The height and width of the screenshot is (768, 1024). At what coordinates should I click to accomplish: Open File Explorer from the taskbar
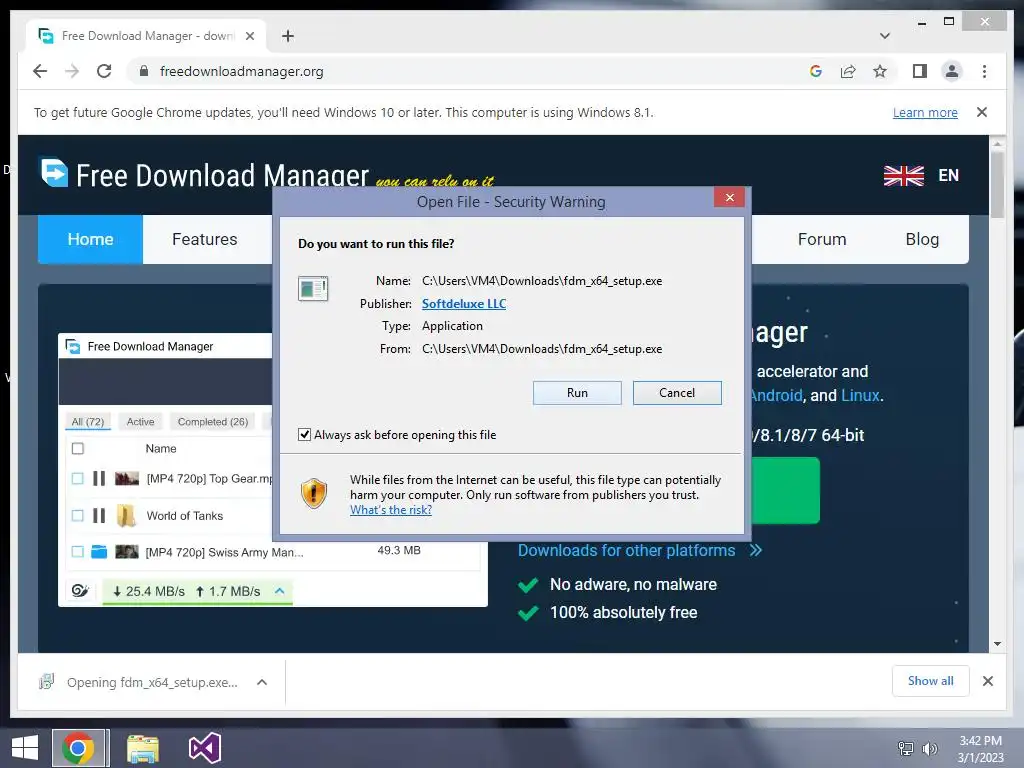[143, 748]
